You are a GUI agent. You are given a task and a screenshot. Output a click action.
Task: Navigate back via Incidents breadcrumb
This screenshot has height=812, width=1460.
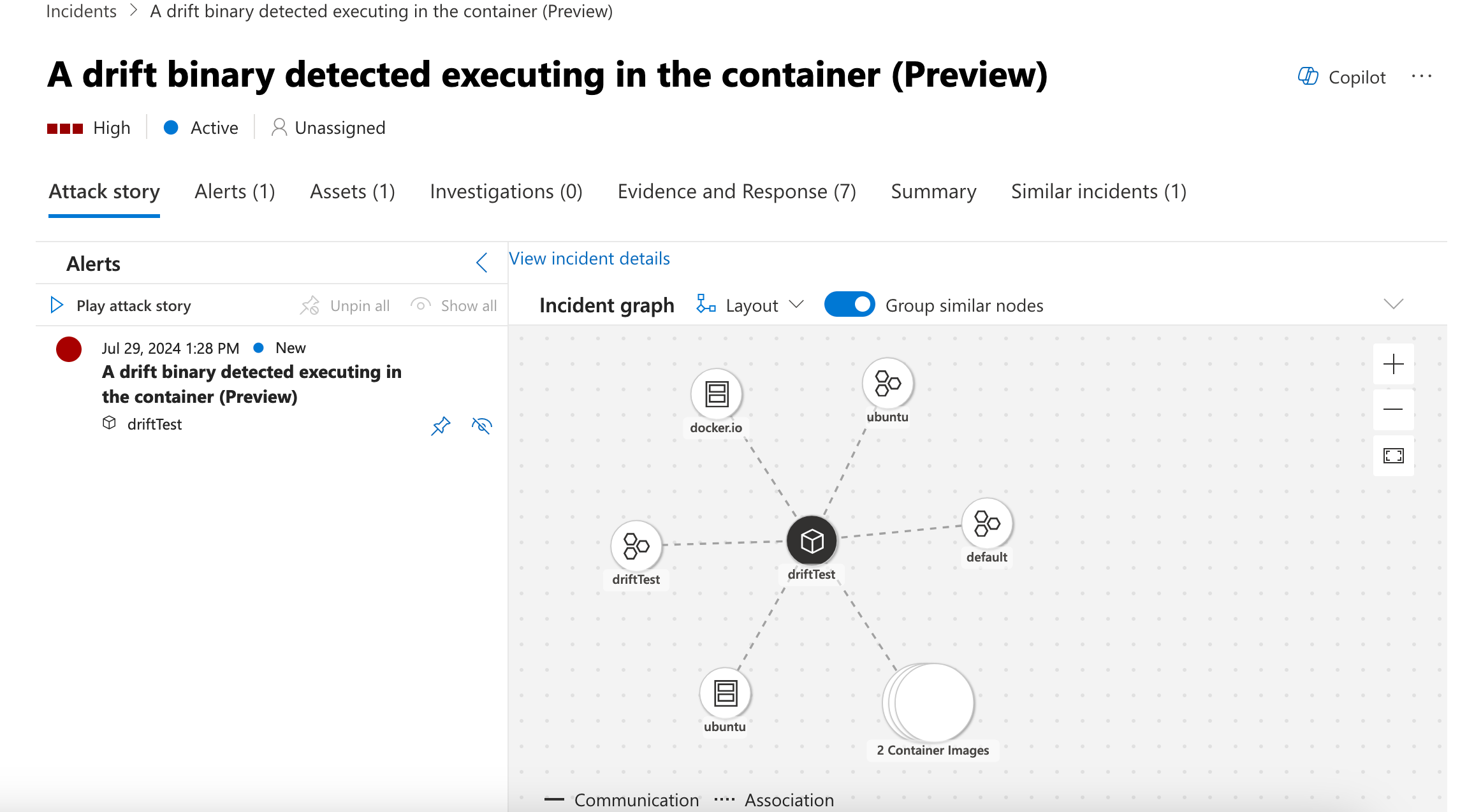point(80,11)
